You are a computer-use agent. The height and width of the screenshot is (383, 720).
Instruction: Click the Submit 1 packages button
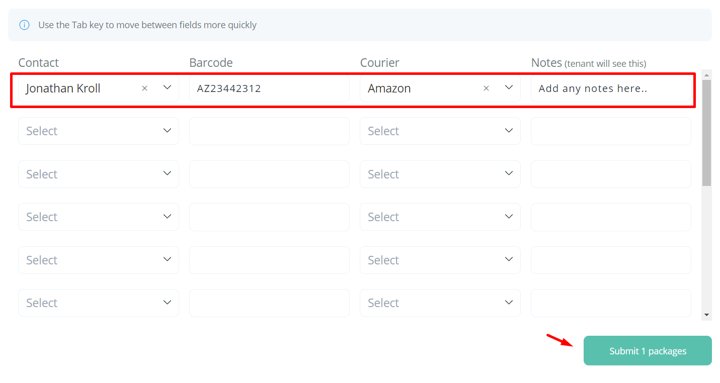pos(647,351)
